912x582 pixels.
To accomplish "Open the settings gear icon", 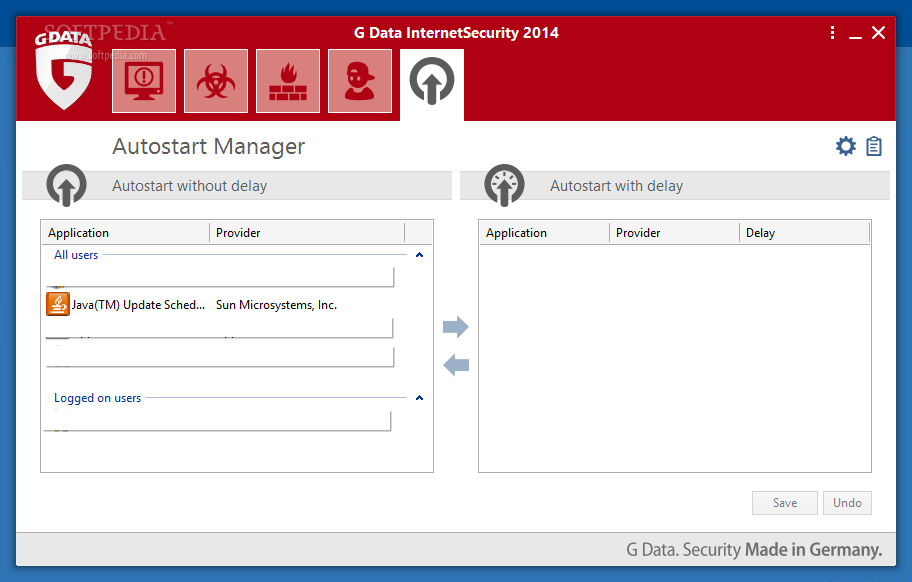I will point(846,146).
